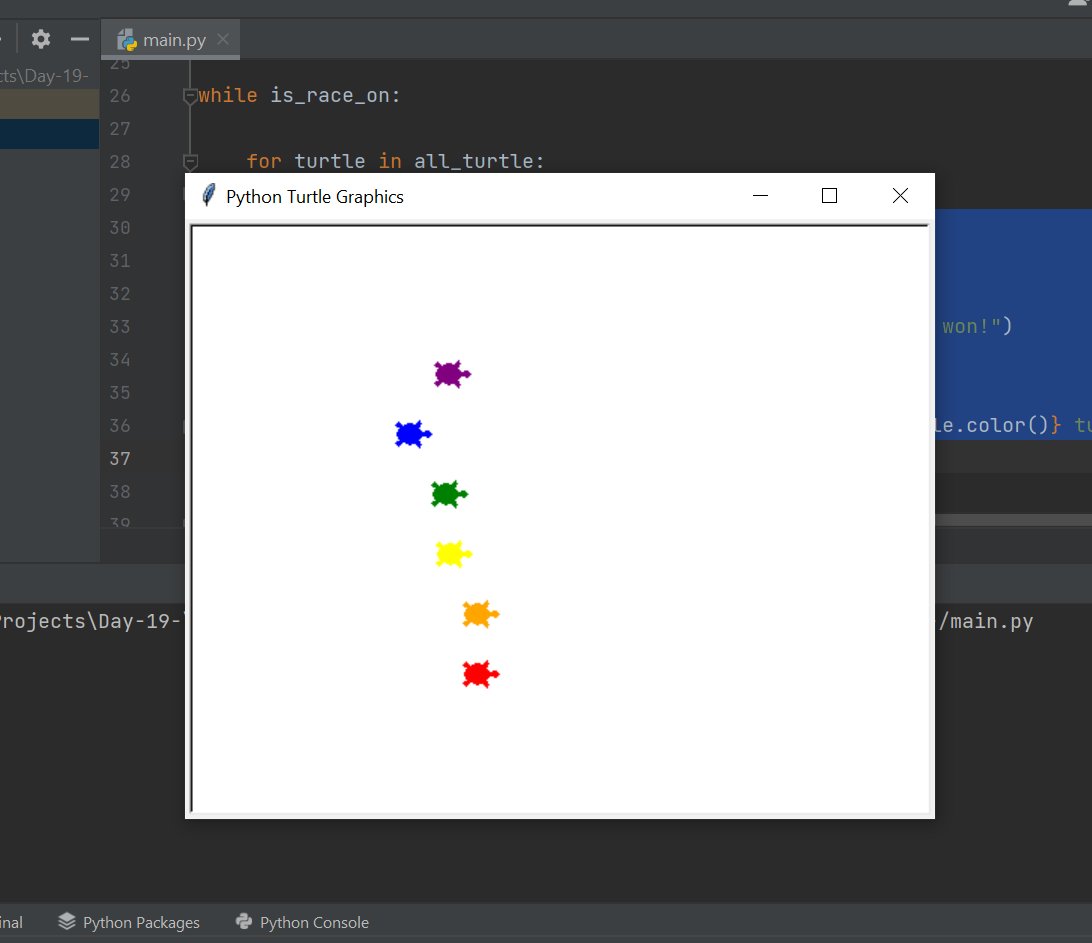1092x943 pixels.
Task: Click the orange turtle sprite
Action: coord(478,614)
